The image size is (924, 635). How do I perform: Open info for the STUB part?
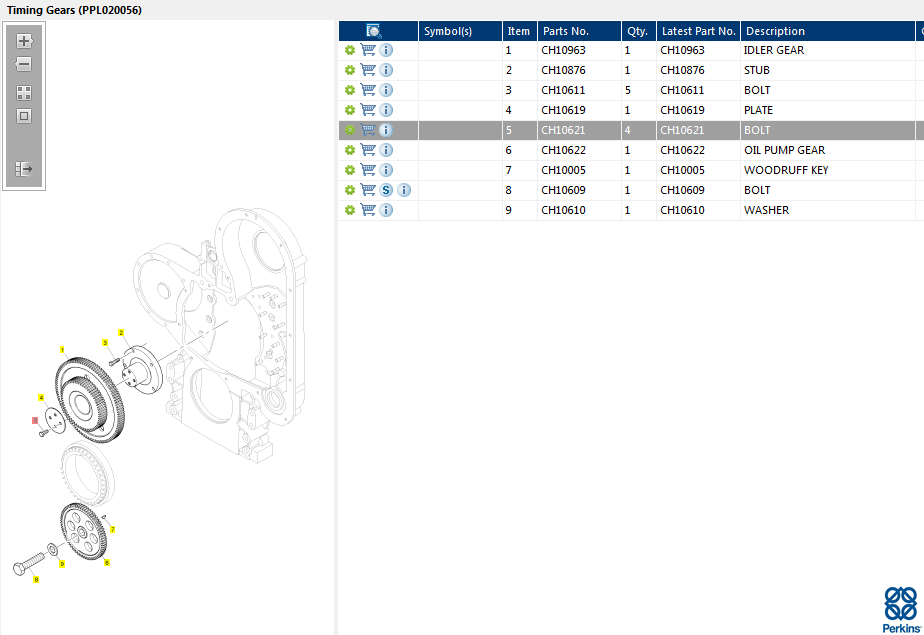pos(386,70)
